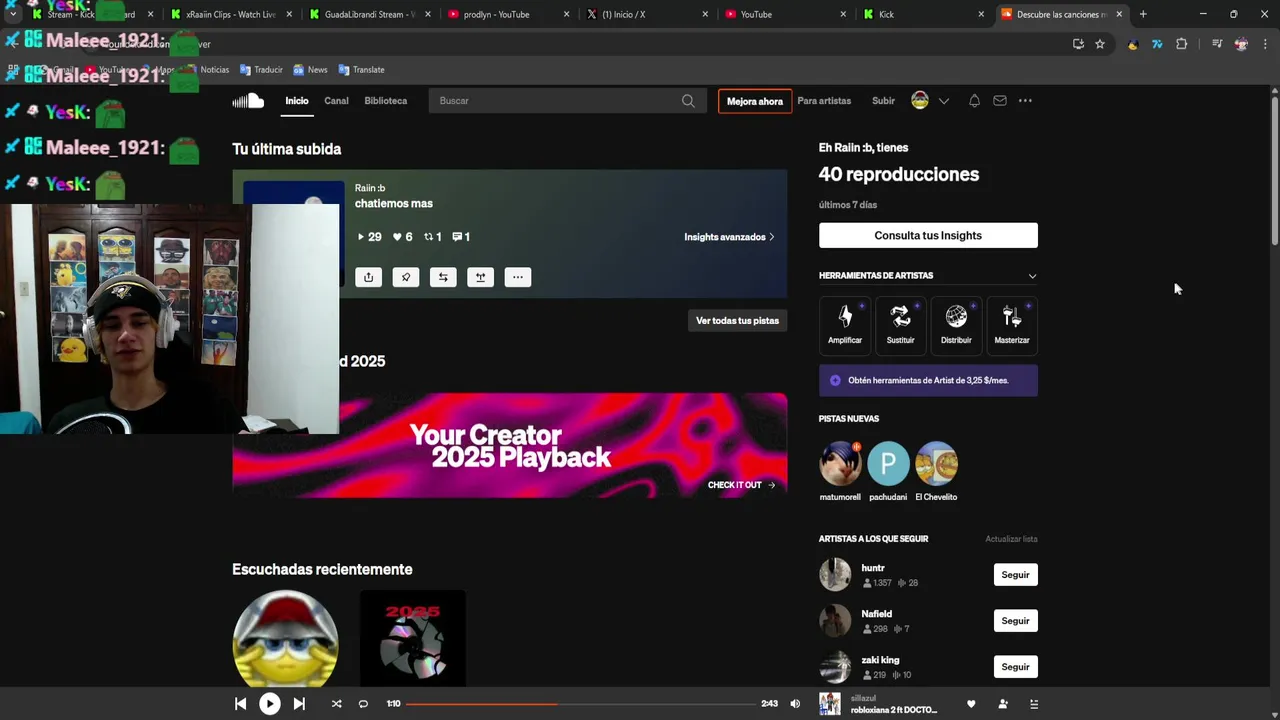1280x720 pixels.
Task: Toggle repeat in the player
Action: (363, 704)
